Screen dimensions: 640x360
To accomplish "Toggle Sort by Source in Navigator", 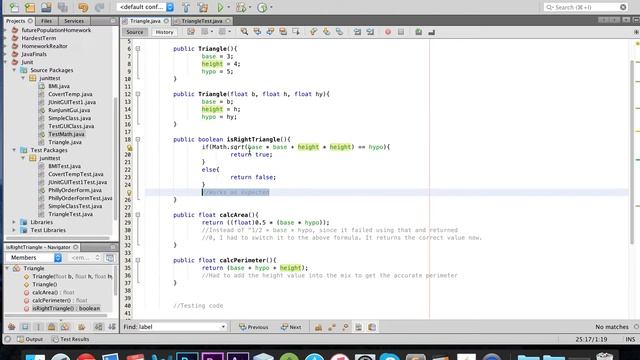I will click(x=111, y=327).
